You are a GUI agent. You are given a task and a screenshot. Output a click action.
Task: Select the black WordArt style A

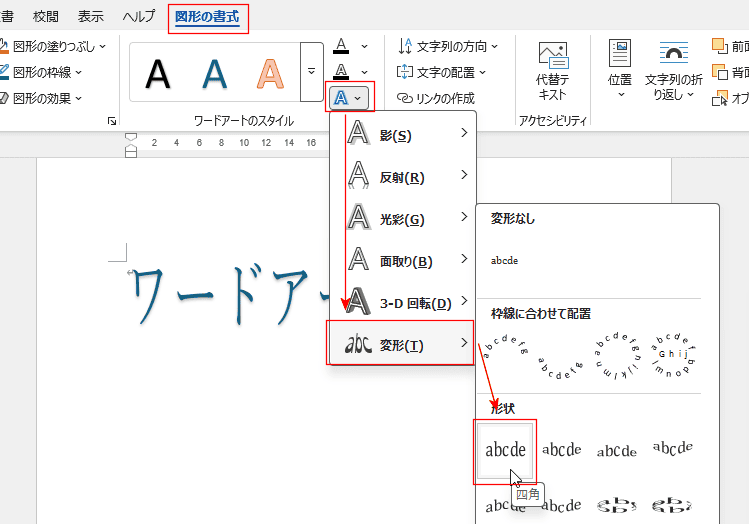pos(157,73)
